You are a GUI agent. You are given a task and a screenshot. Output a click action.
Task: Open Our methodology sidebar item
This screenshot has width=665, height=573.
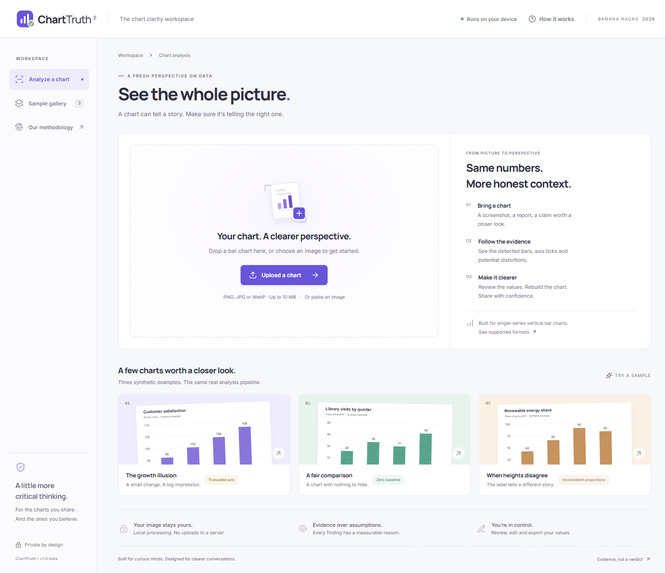49,127
